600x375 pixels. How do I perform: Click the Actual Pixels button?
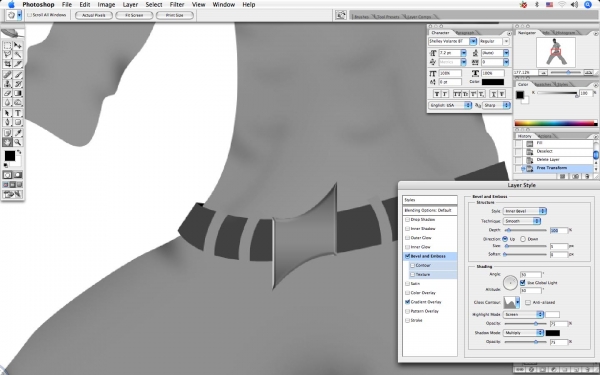tap(94, 15)
